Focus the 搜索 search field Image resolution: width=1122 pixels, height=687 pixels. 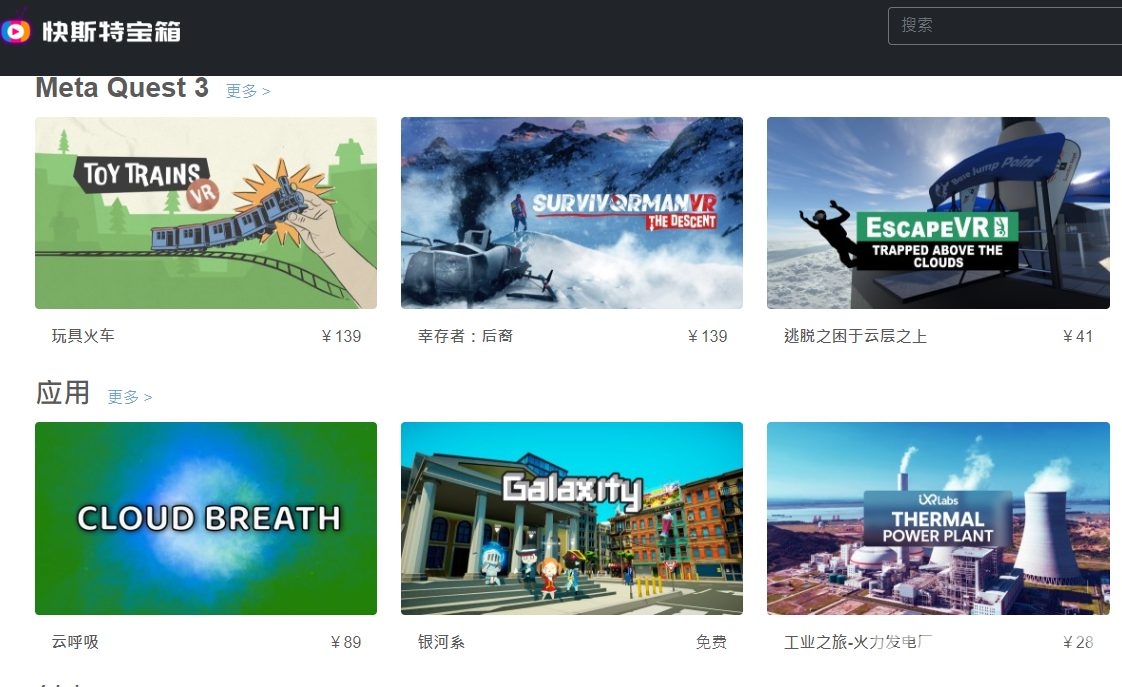coord(1005,26)
